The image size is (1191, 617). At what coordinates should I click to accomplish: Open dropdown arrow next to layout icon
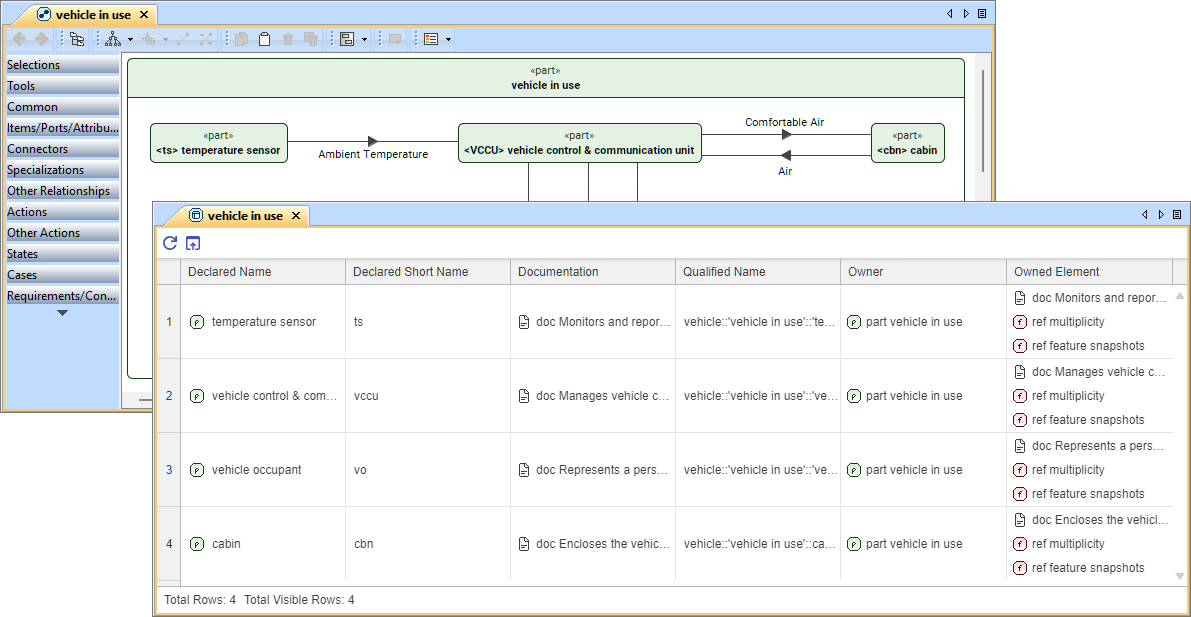tap(130, 40)
